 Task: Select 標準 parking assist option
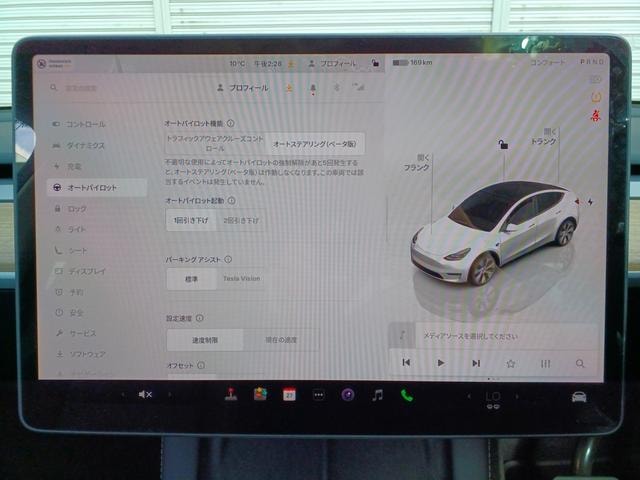191,279
